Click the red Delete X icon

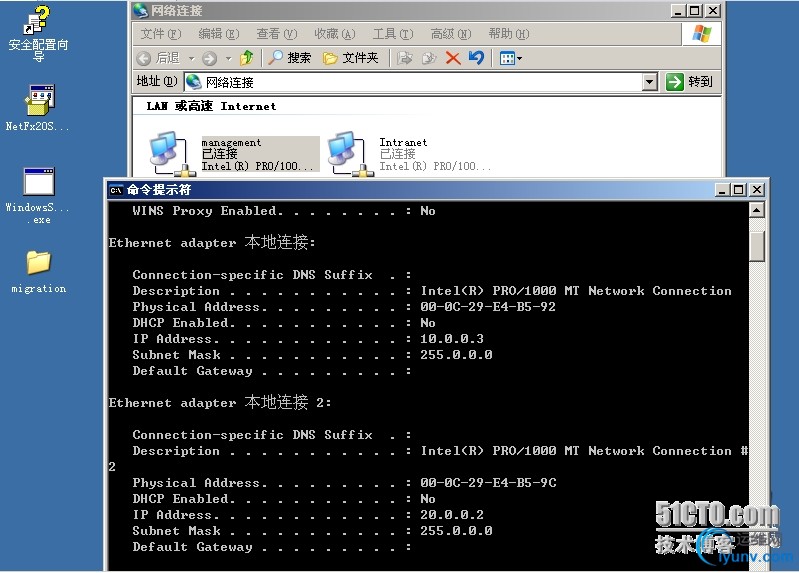(452, 58)
